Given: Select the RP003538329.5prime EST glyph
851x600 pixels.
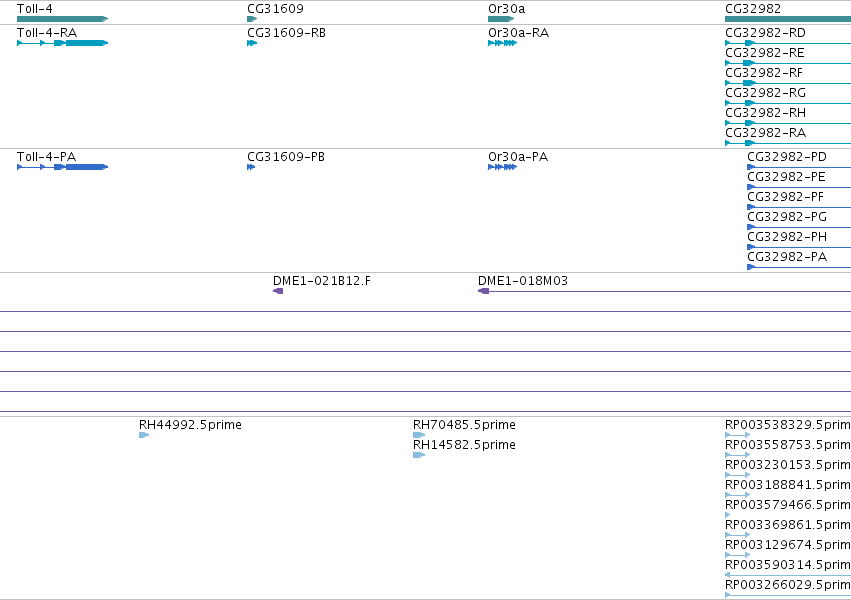Looking at the screenshot, I should coord(738,435).
